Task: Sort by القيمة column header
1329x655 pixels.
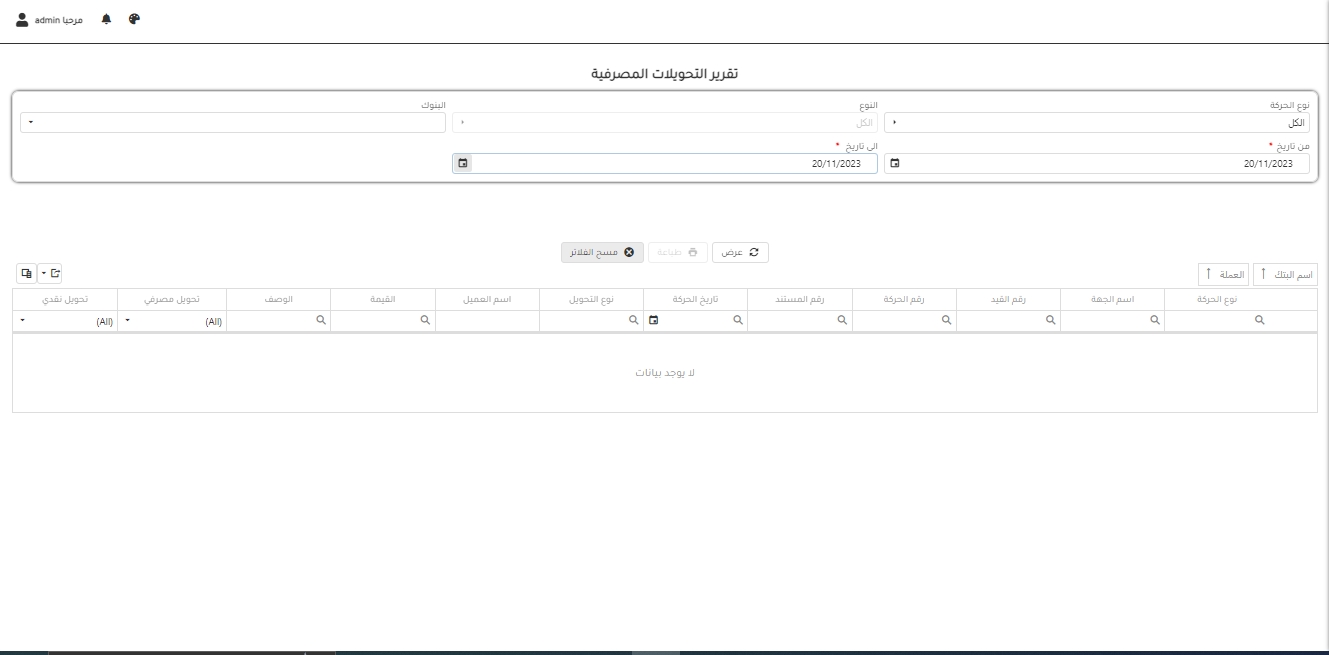Action: [x=382, y=299]
